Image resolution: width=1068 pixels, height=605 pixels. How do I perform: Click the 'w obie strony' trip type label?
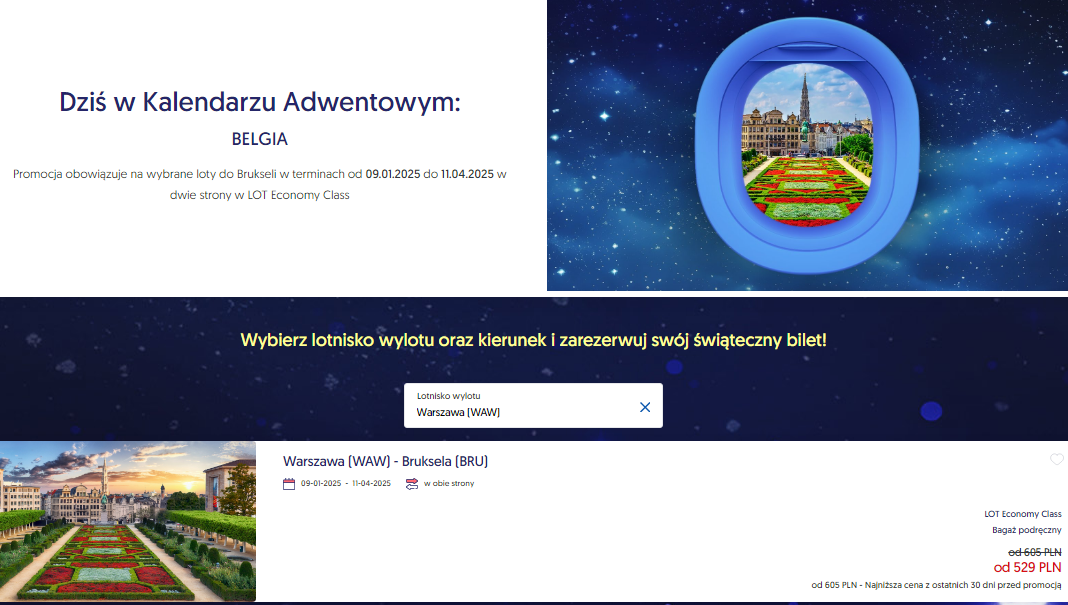pyautogui.click(x=449, y=484)
